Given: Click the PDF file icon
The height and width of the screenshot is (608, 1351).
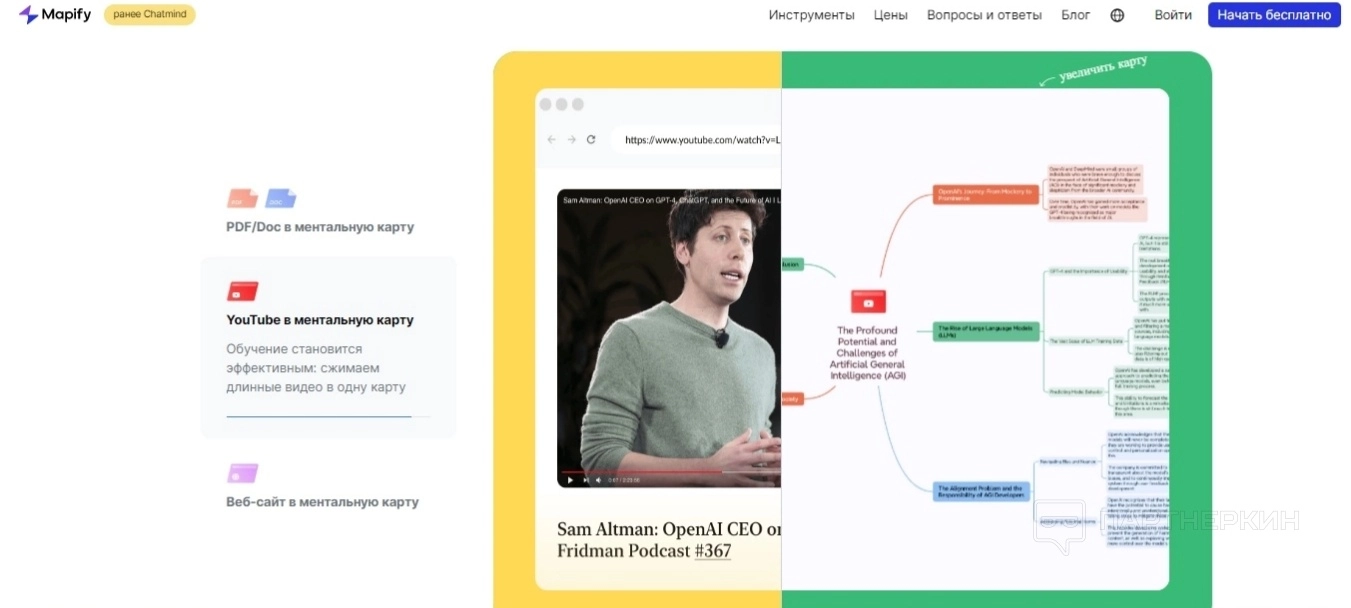Looking at the screenshot, I should [242, 198].
